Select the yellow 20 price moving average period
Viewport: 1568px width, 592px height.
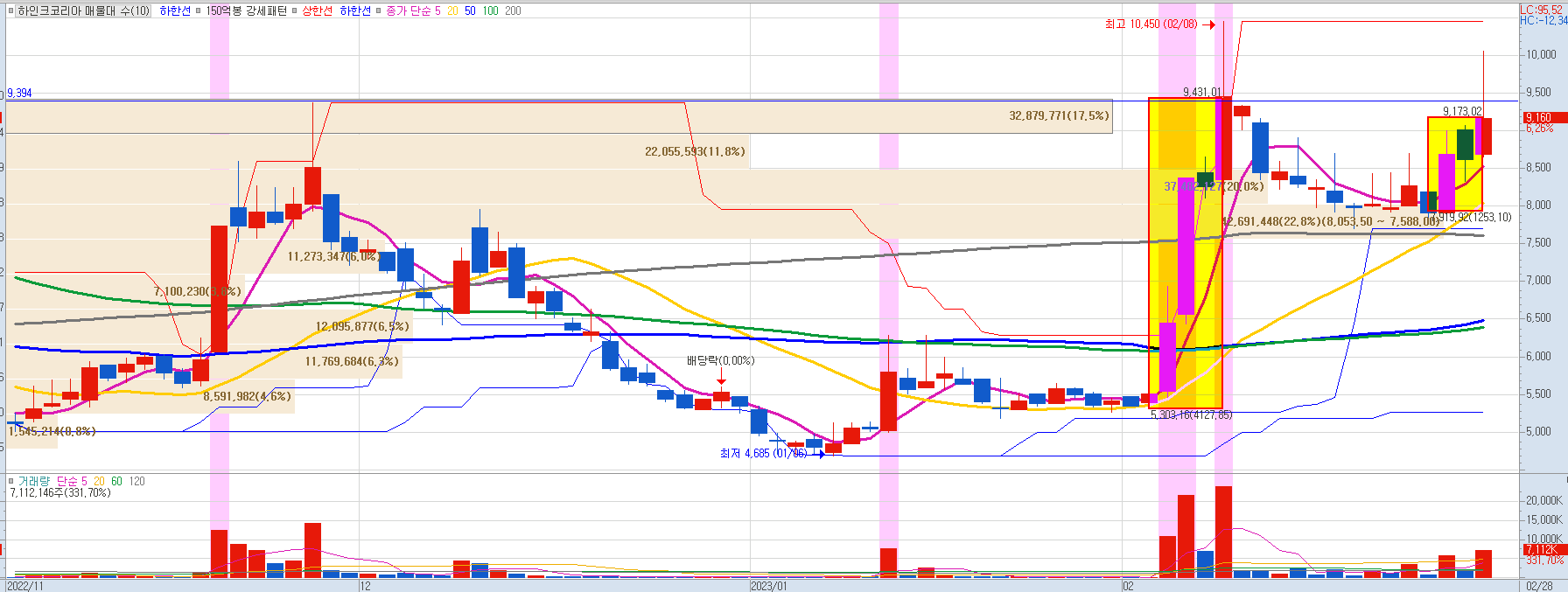coord(452,11)
